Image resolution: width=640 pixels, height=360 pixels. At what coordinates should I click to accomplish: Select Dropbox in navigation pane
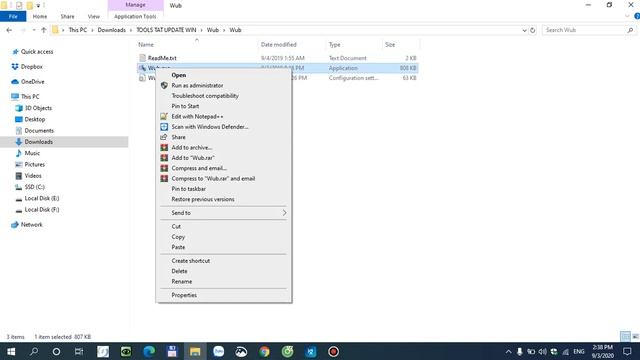tap(31, 67)
